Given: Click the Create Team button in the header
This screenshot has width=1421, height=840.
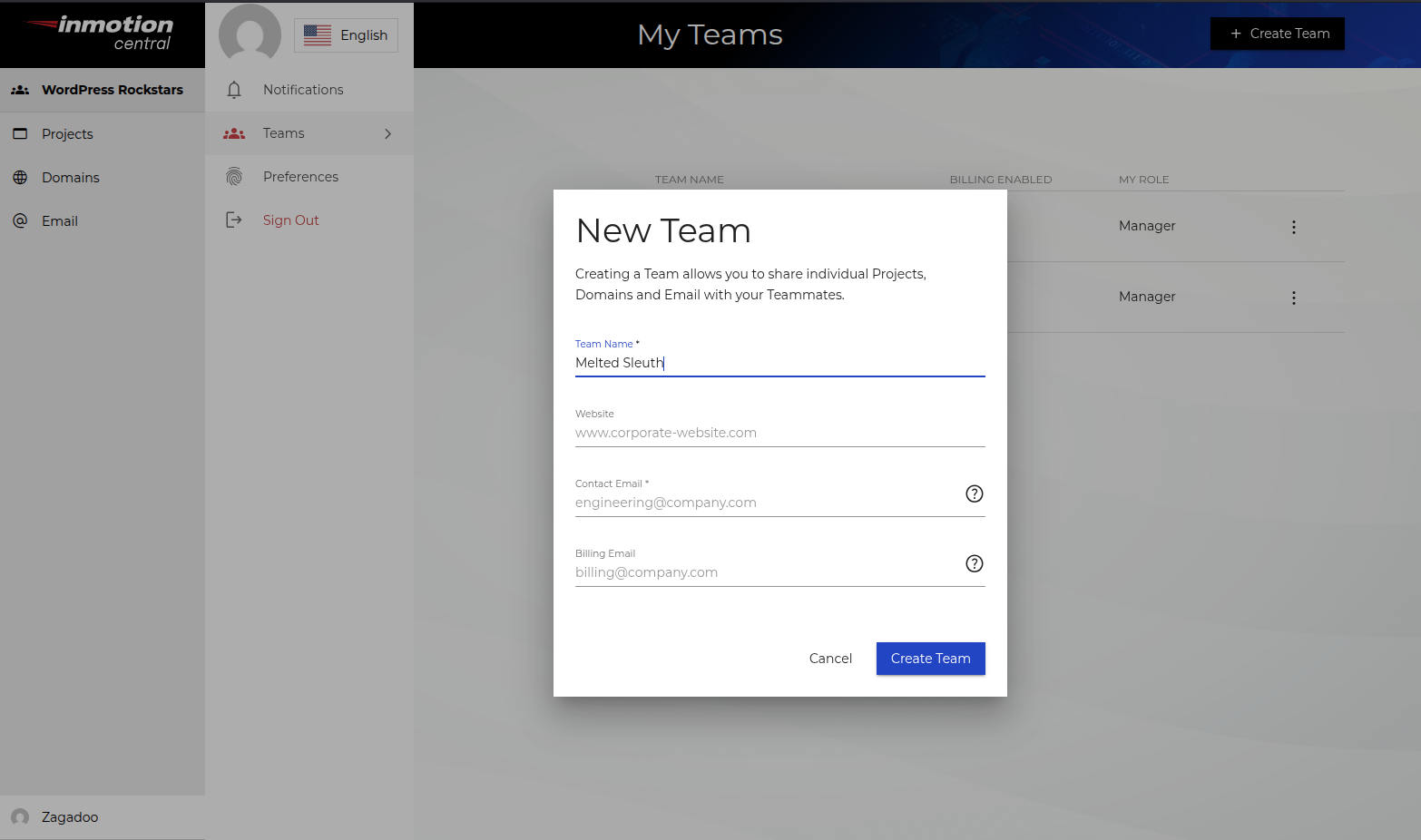Looking at the screenshot, I should click(1277, 33).
